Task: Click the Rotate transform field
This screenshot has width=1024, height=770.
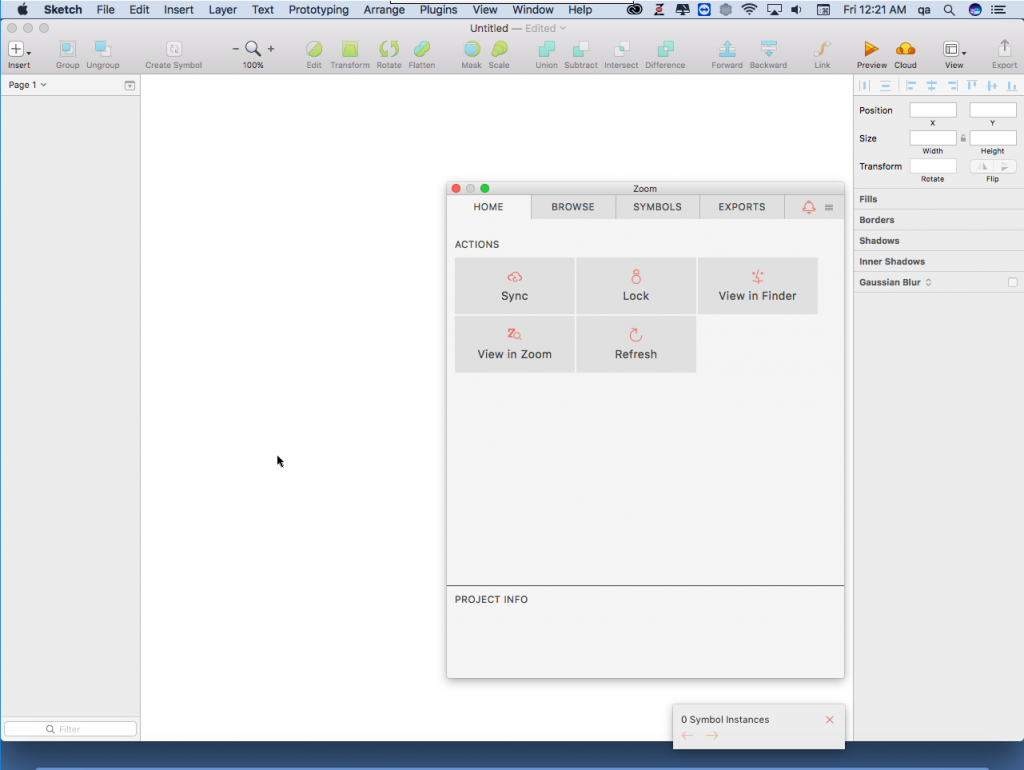Action: coord(933,167)
